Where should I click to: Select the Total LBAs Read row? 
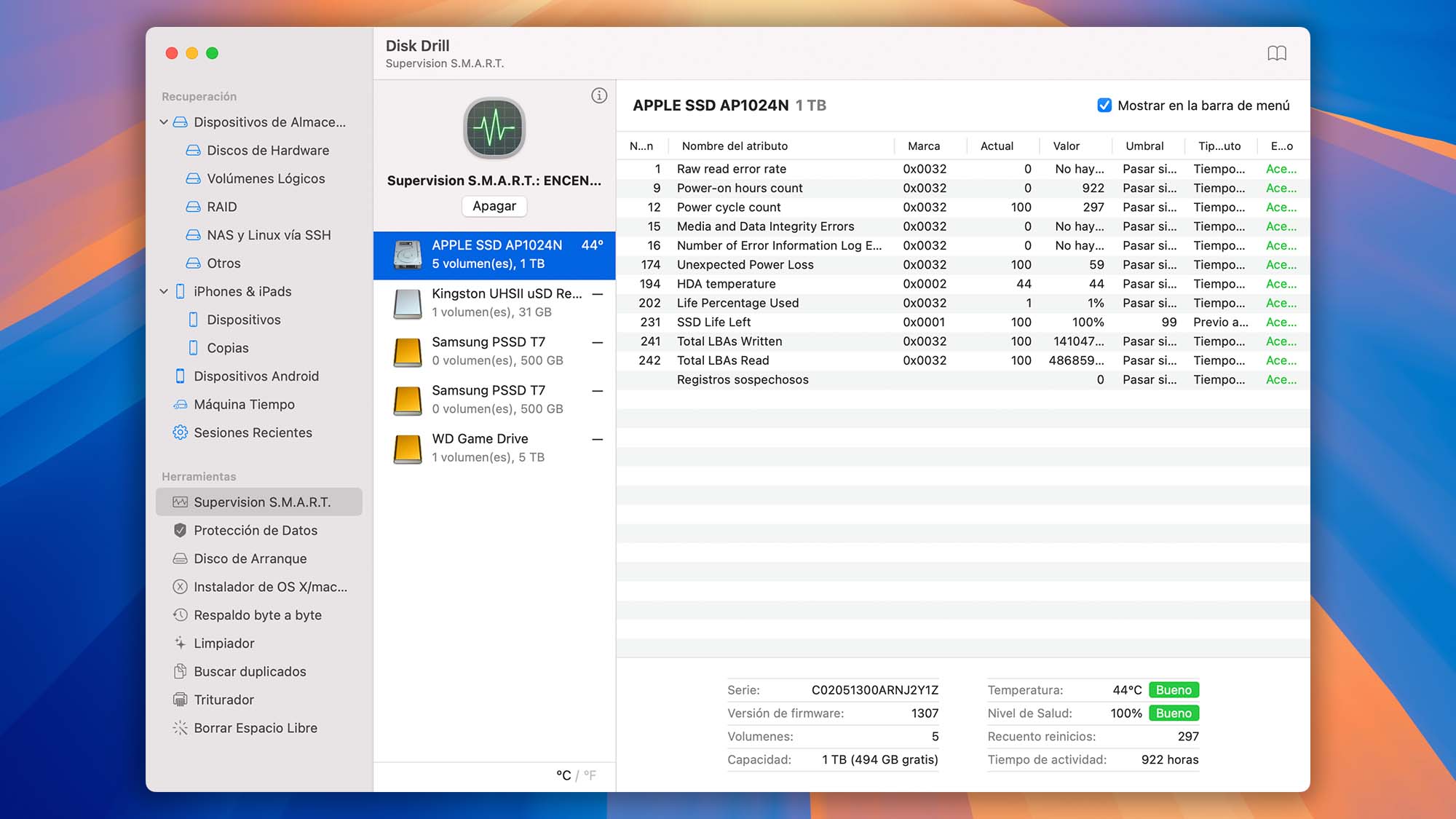(x=962, y=360)
